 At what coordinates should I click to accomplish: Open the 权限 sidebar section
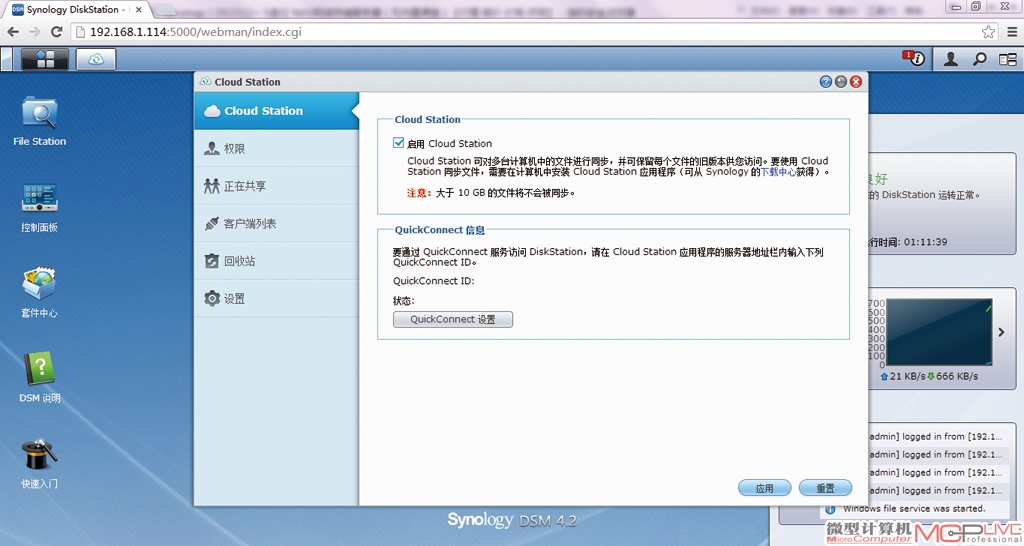277,148
